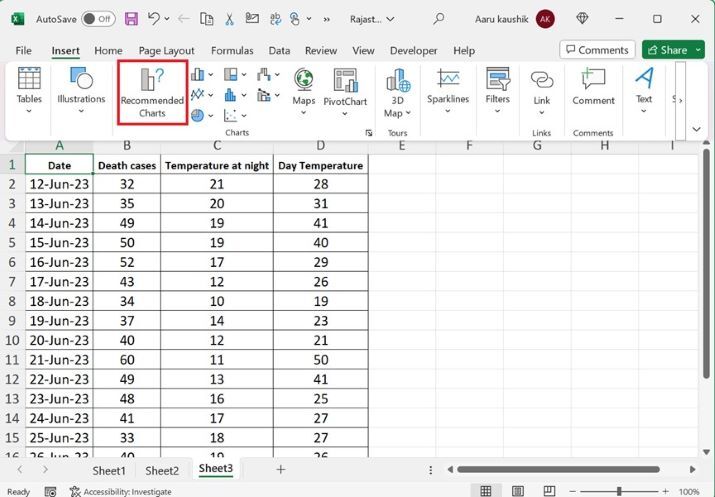Click Accessibility: Investigate in status bar
Screen dimensions: 715x497
pos(121,492)
